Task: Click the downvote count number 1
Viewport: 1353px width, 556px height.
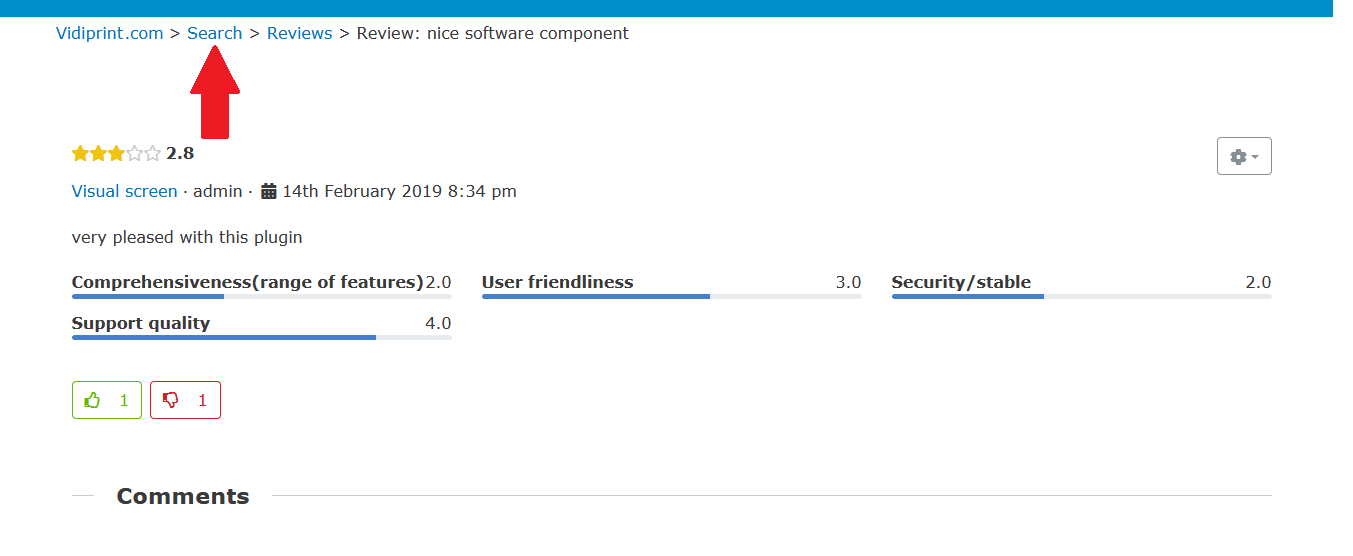Action: [202, 400]
